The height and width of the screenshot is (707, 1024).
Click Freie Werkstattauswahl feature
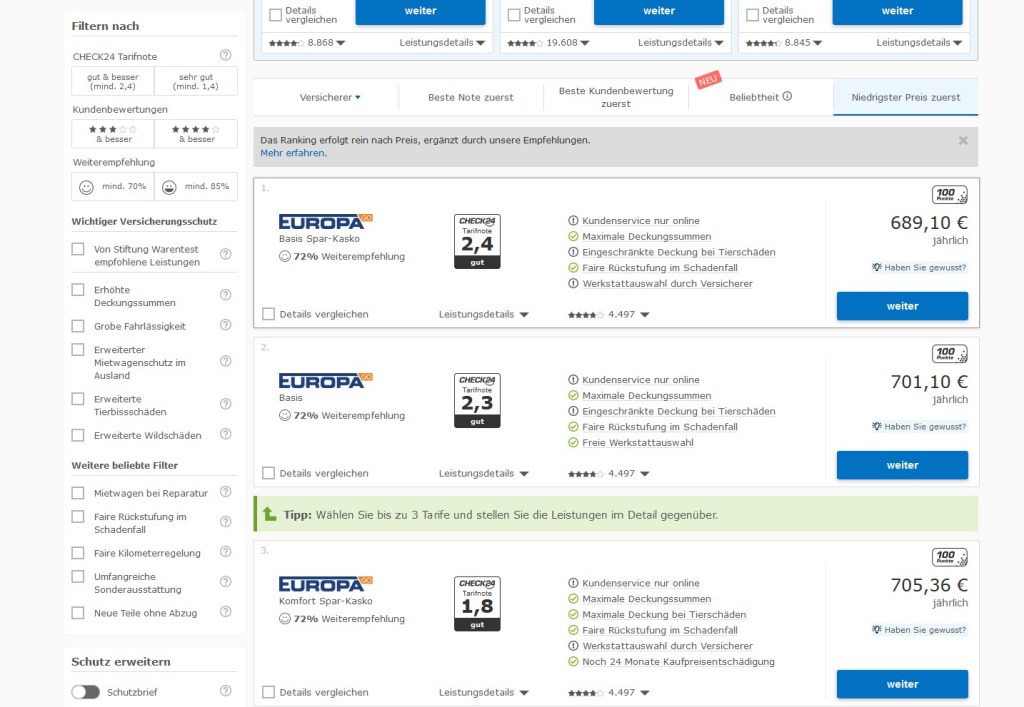638,443
